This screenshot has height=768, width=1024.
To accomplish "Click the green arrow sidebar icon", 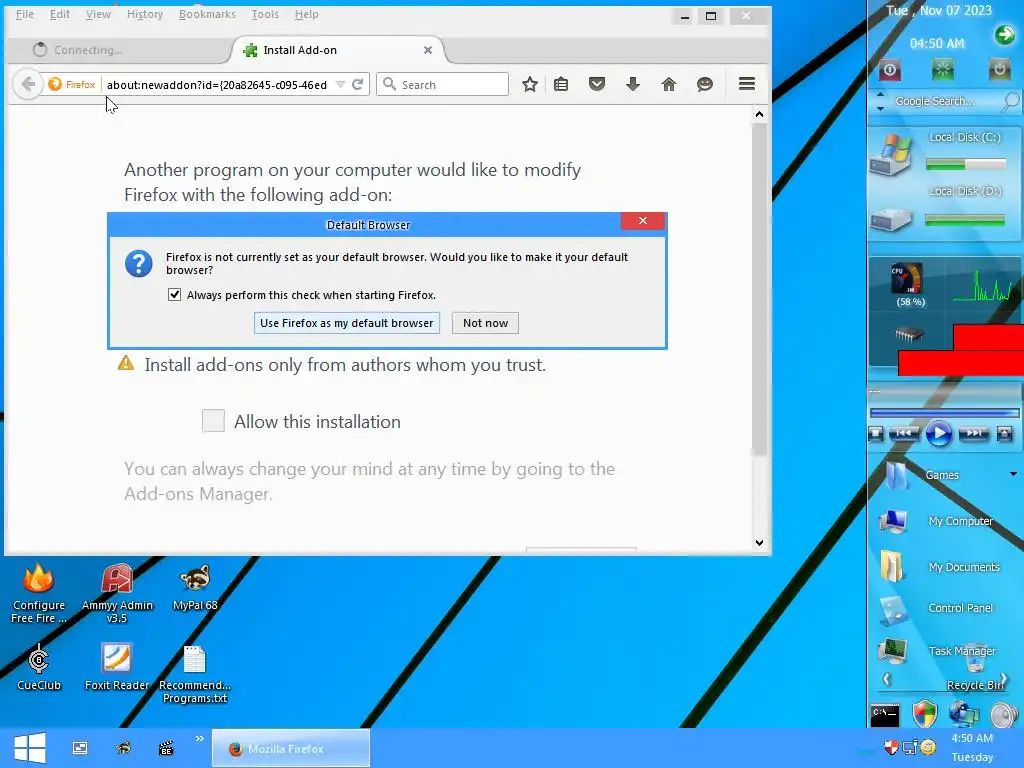I will (x=1004, y=35).
